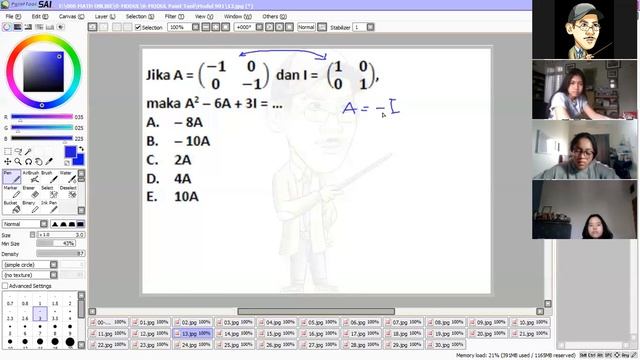Image resolution: width=640 pixels, height=360 pixels.
Task: Toggle the transparent color button
Action: click(67, 163)
